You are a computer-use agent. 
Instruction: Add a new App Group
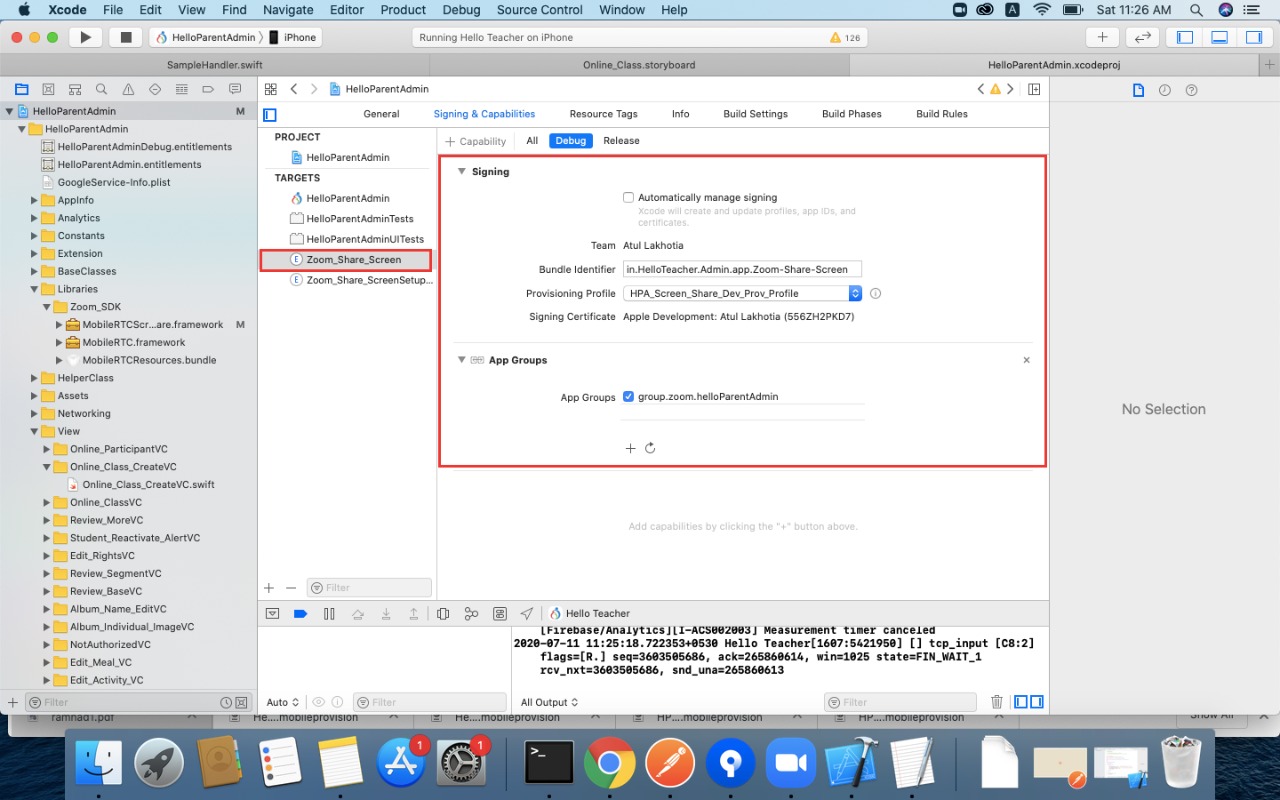[x=630, y=448]
